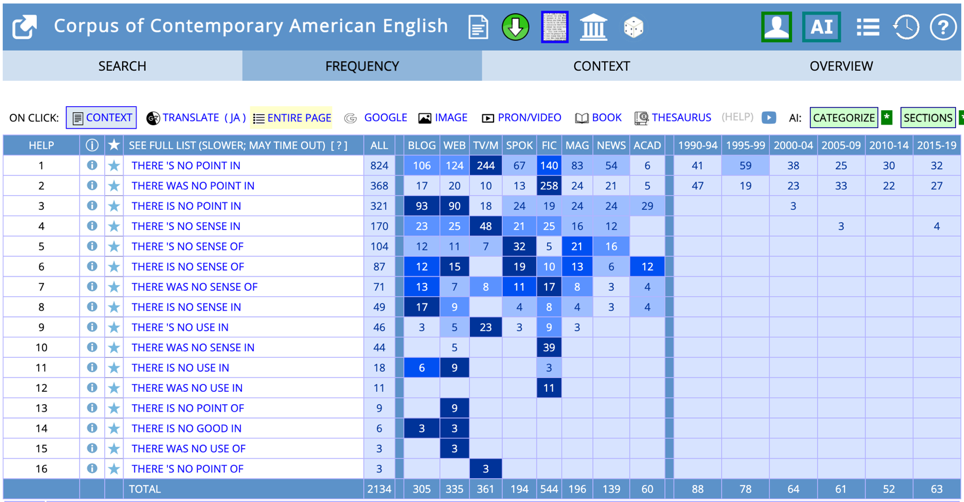Open THERE 'S NO POINT IN phrase link
Viewport: 964px width, 502px height.
[186, 165]
